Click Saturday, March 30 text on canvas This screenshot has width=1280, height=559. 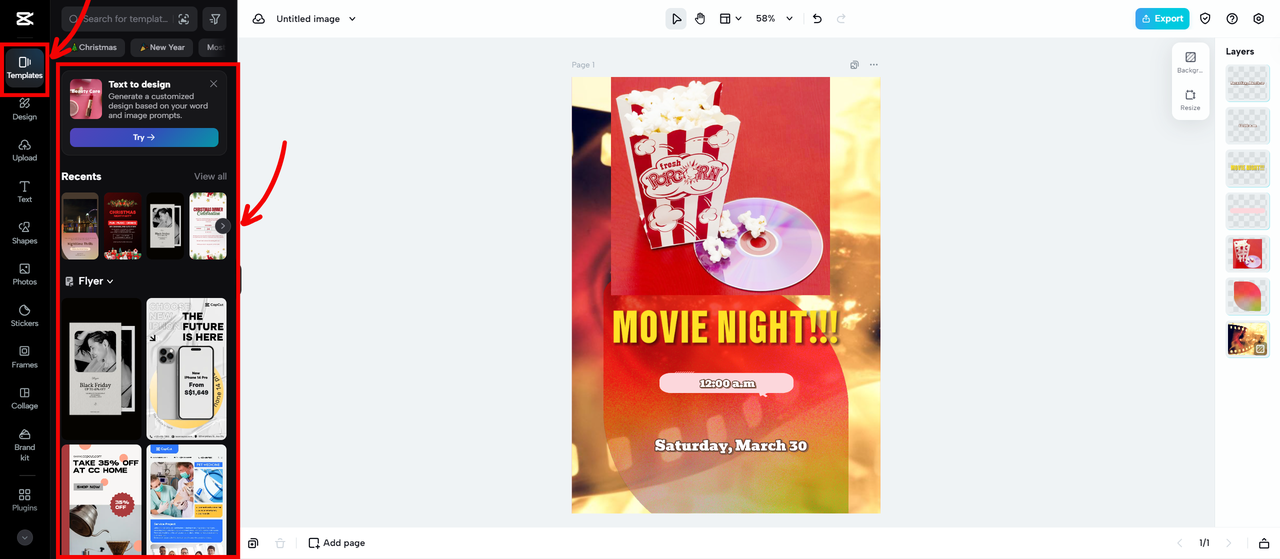(x=730, y=445)
